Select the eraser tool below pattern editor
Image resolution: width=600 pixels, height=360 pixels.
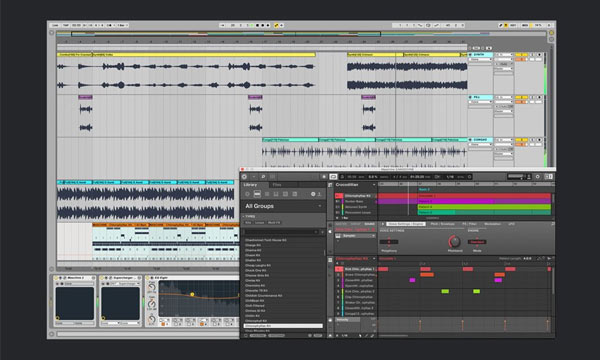[x=372, y=336]
